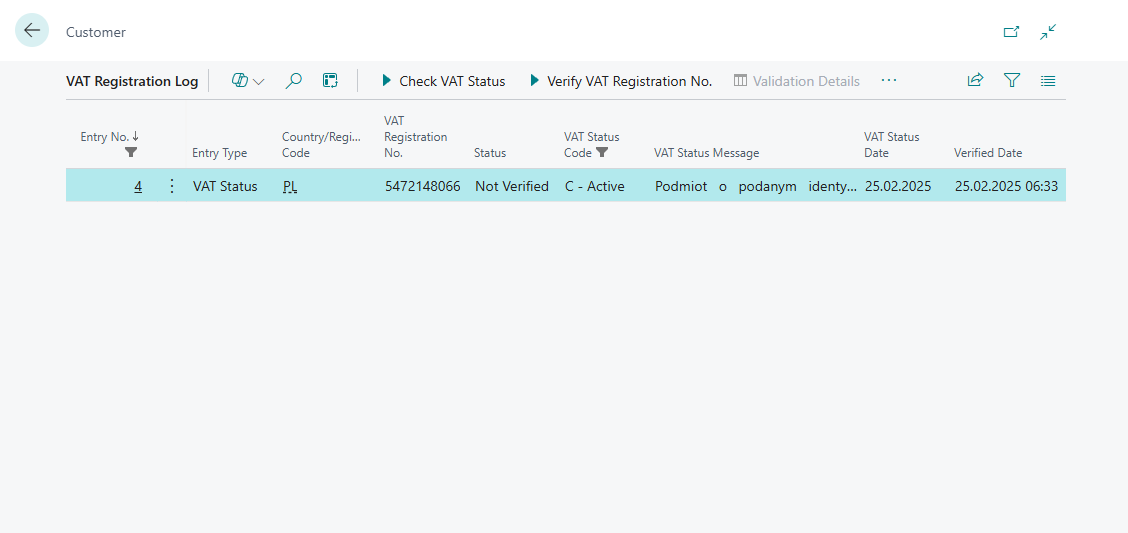
Task: Open VAT Status Code column header
Action: click(x=591, y=145)
